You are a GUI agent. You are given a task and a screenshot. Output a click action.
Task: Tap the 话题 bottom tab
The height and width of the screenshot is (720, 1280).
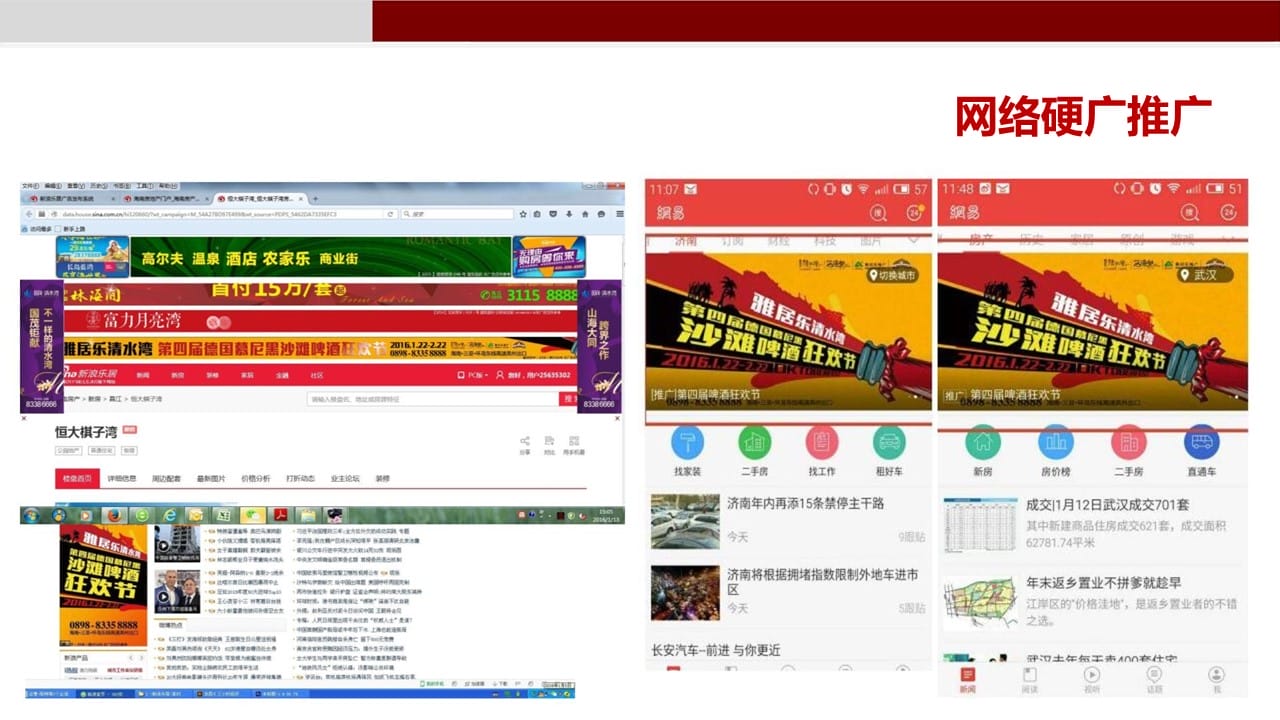pyautogui.click(x=1154, y=680)
